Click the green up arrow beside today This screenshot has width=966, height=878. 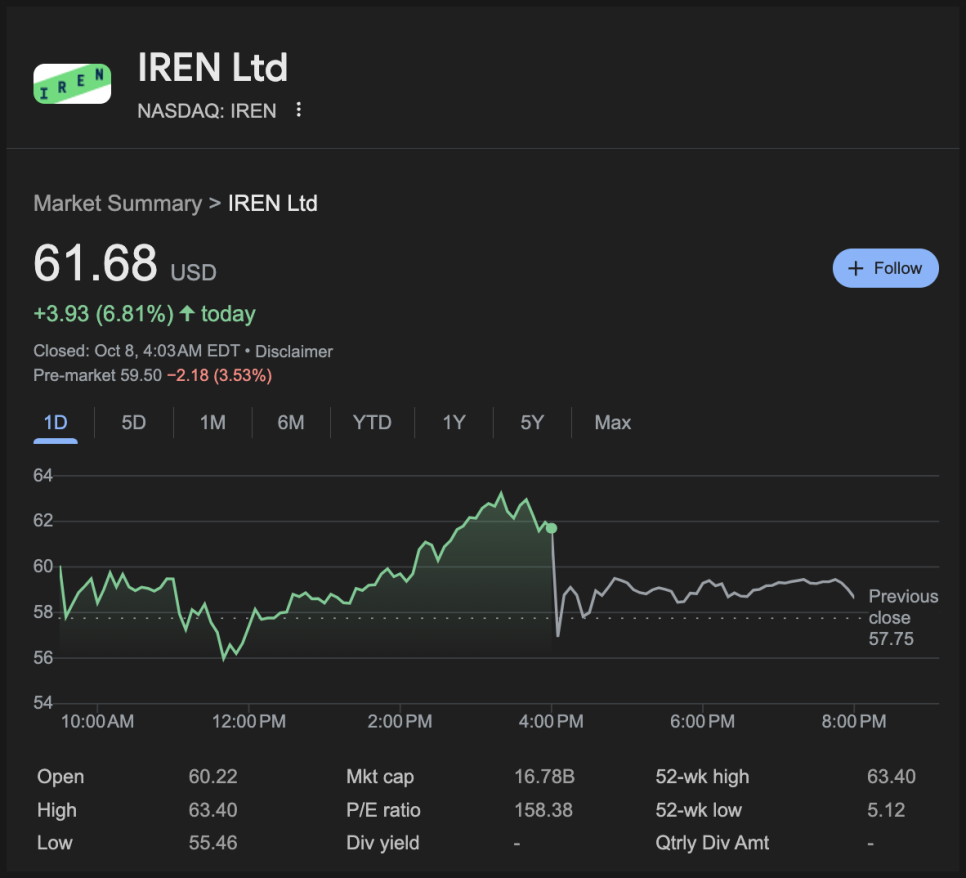[x=187, y=314]
